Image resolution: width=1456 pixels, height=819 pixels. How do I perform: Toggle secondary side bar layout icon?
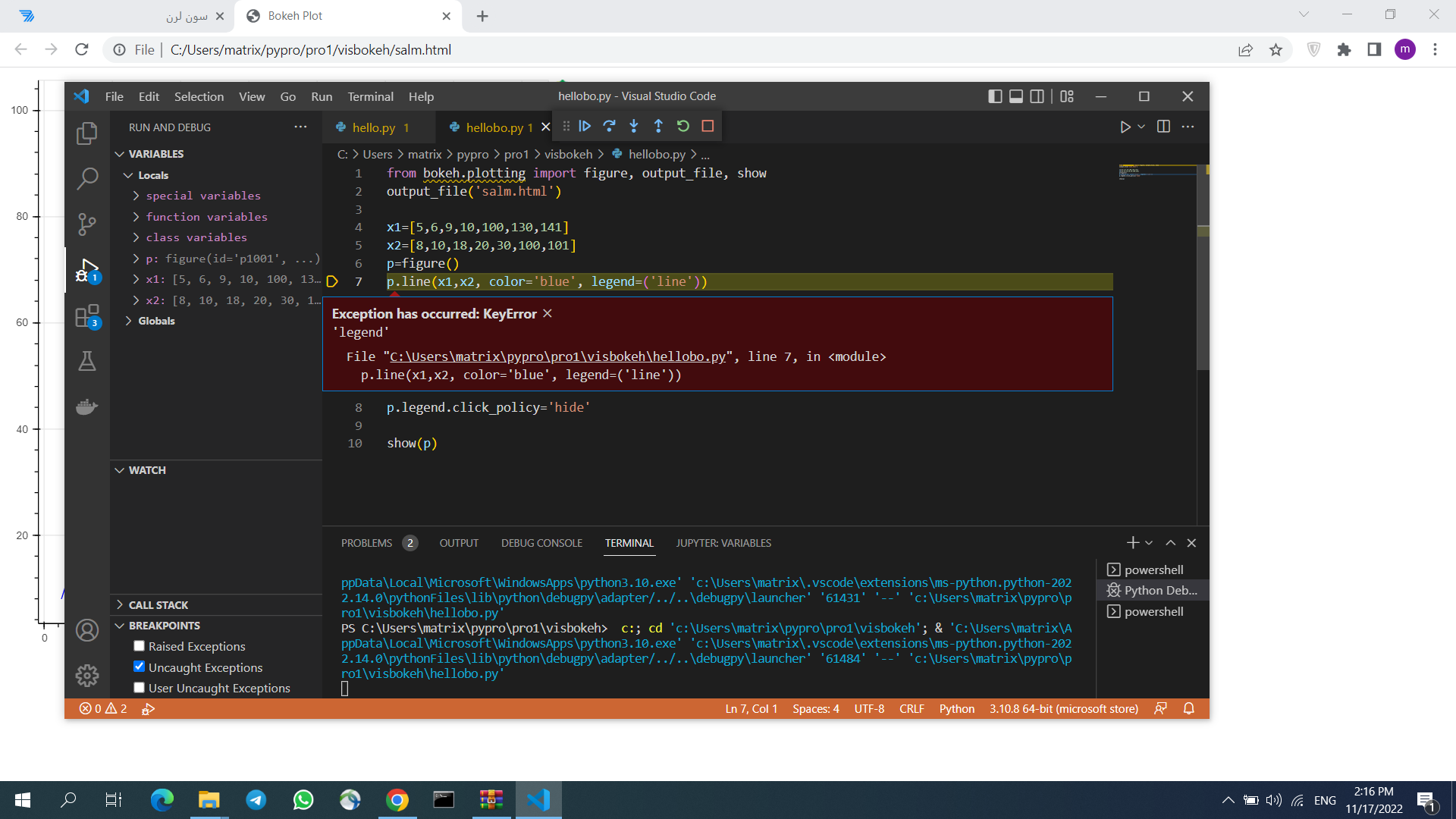1037,96
